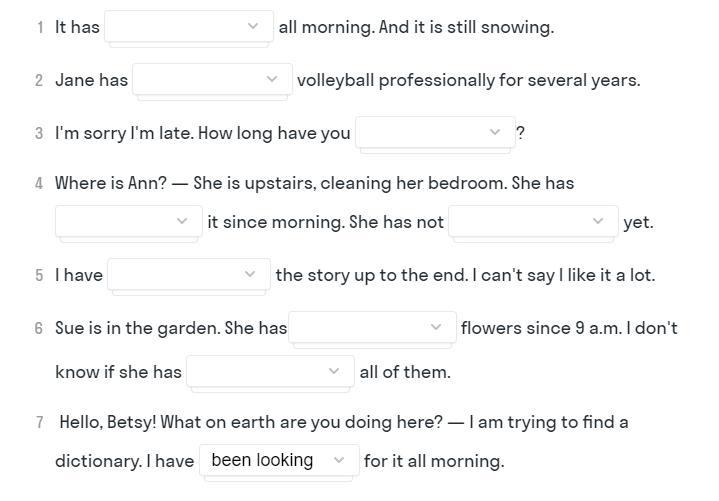Click the text "Where is Ann?"
Screen dimensions: 719x501
click(x=110, y=183)
